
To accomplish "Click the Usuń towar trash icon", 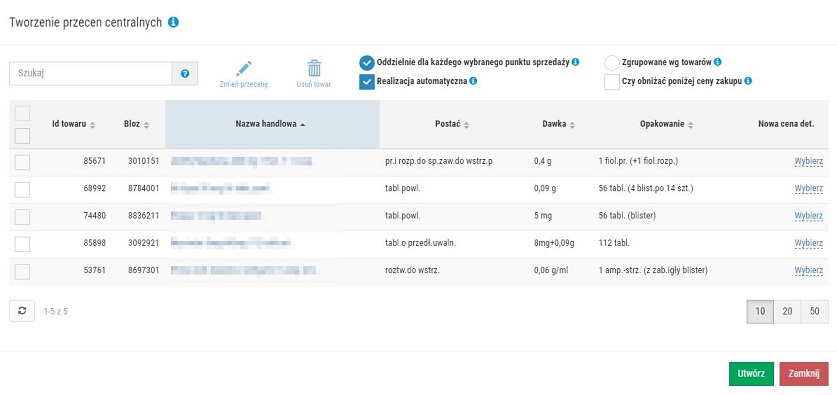I will pyautogui.click(x=314, y=69).
